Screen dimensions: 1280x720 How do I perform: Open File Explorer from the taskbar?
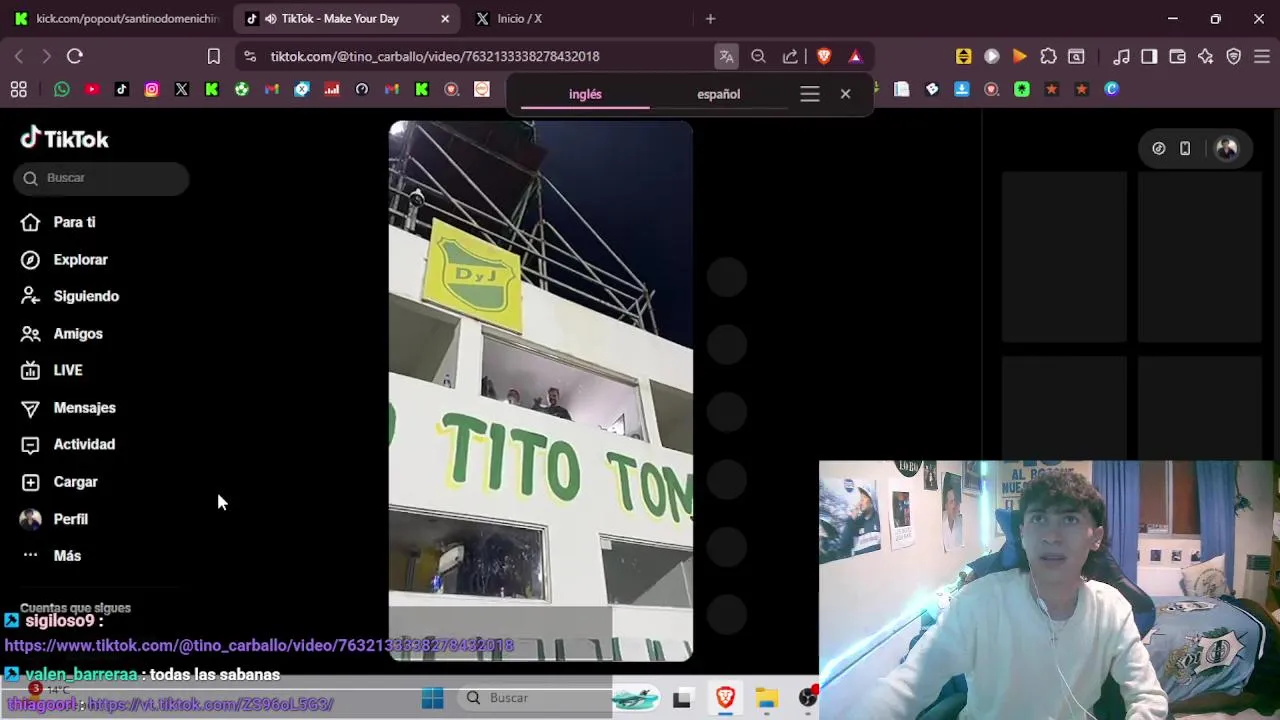point(767,697)
